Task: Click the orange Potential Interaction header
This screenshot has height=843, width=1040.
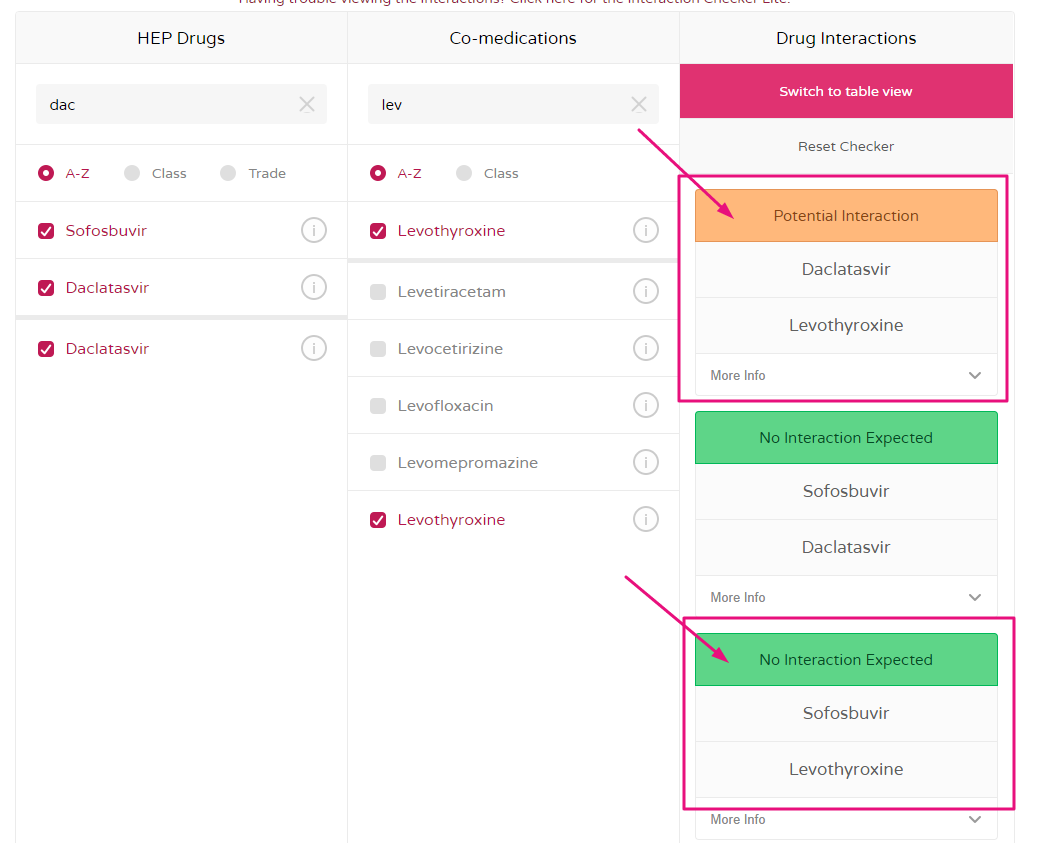Action: pos(846,216)
